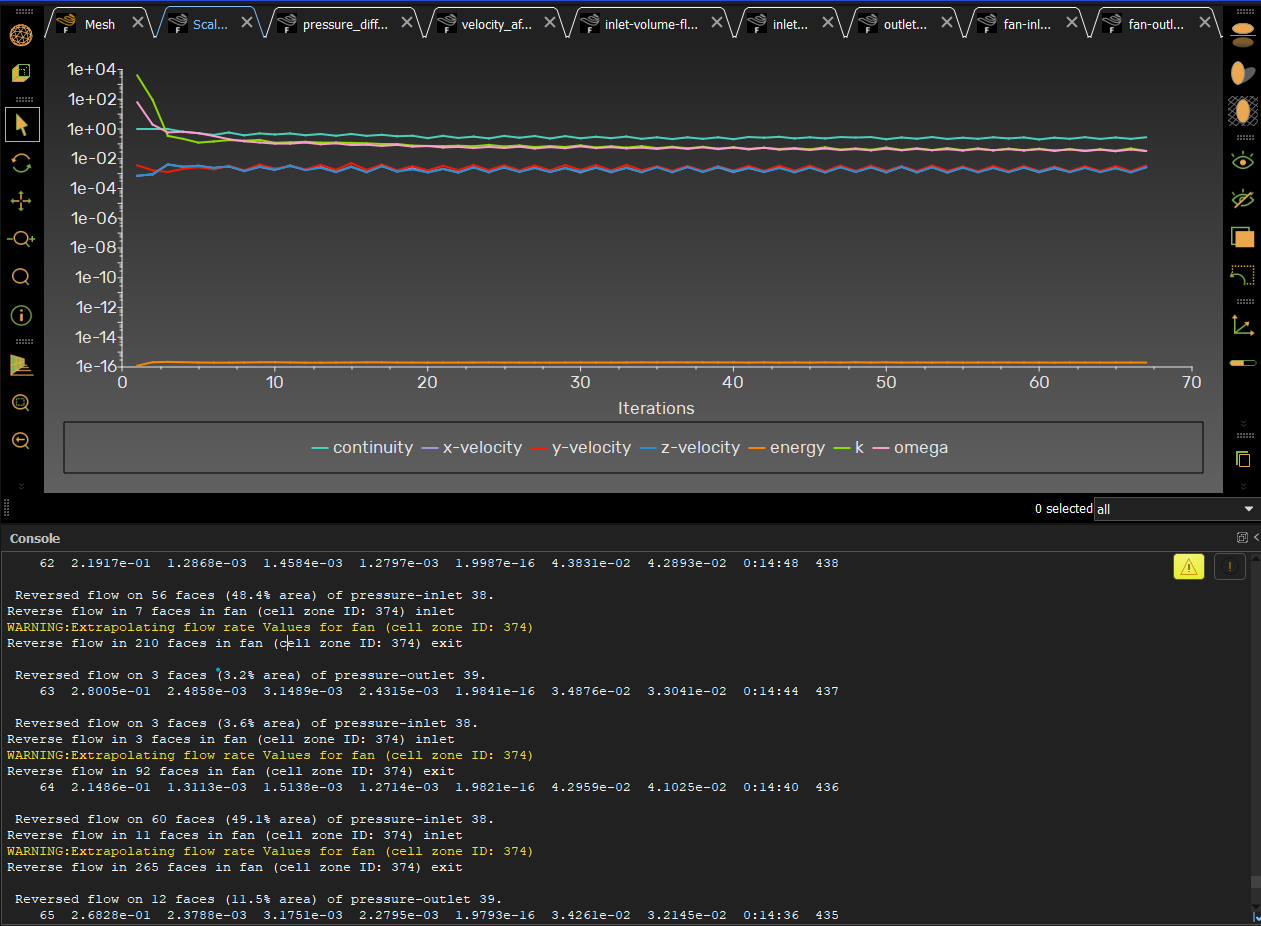The height and width of the screenshot is (926, 1261).
Task: Click the axes triad icon
Action: [x=1242, y=324]
